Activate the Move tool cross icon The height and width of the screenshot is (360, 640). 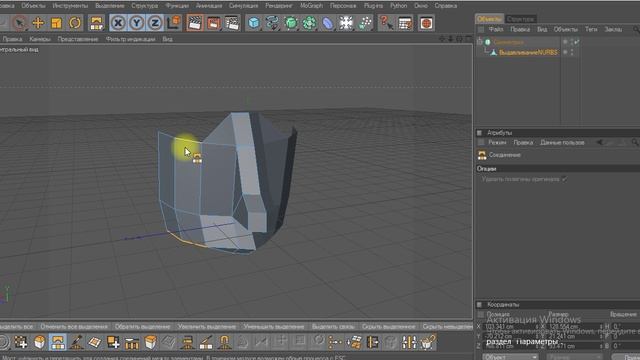click(38, 23)
